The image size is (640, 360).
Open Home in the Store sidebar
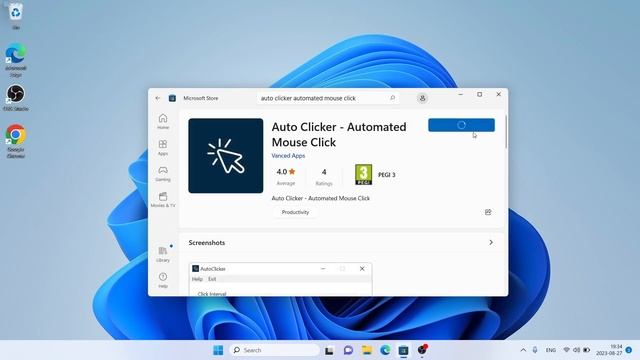[x=163, y=122]
